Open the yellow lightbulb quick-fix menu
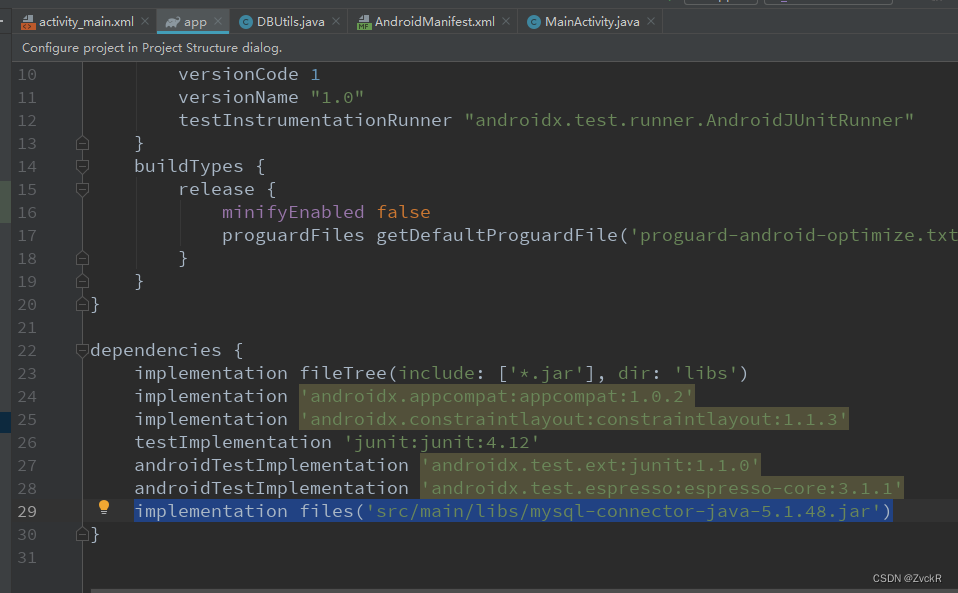 [x=104, y=507]
